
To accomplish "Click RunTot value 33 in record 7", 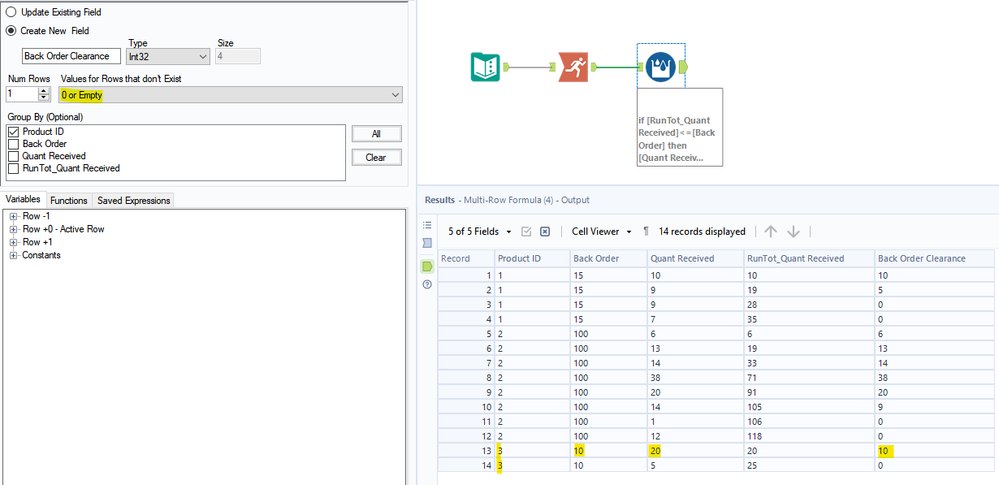I will tap(809, 363).
